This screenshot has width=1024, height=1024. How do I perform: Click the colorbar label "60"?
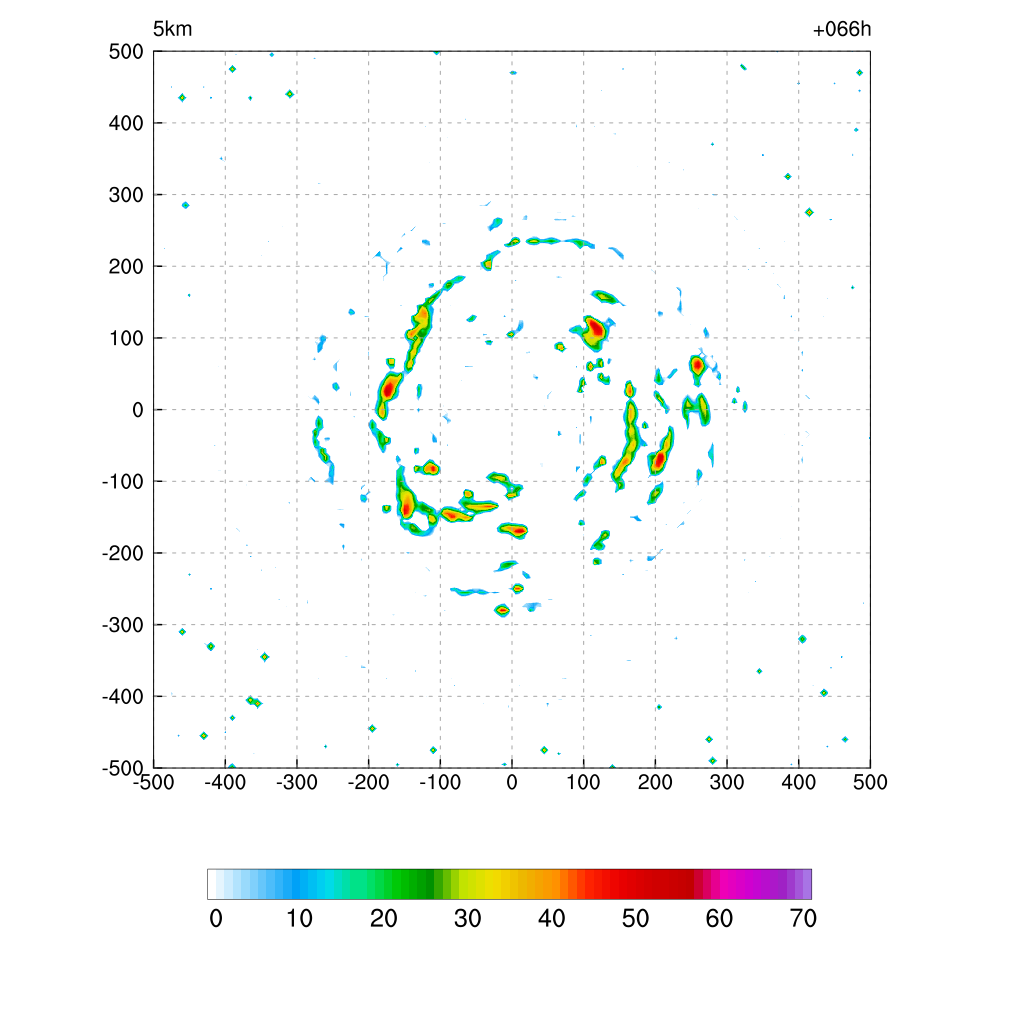click(x=719, y=919)
